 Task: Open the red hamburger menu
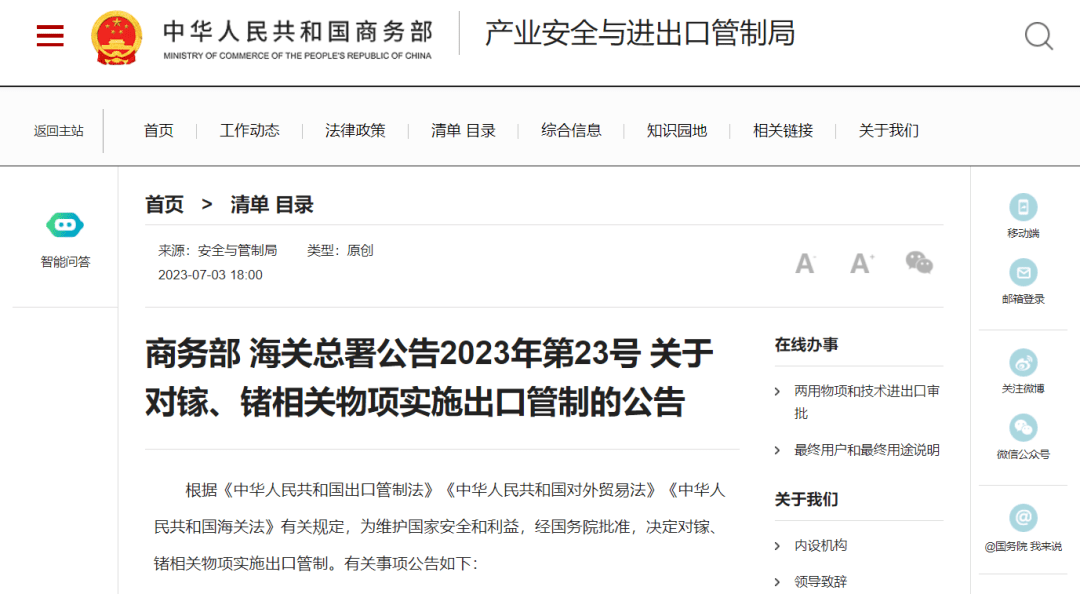coord(50,35)
